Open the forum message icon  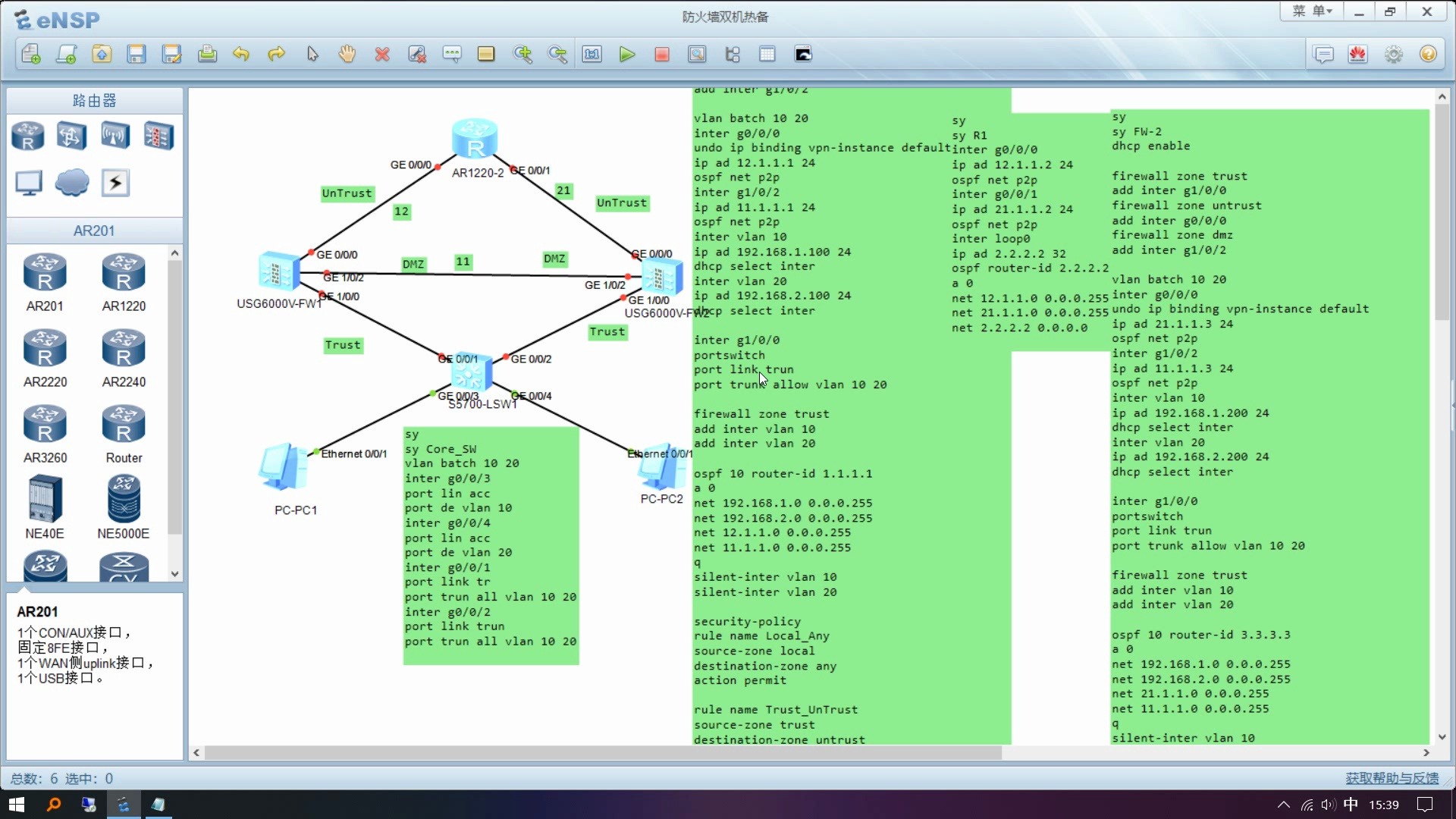pos(1323,54)
